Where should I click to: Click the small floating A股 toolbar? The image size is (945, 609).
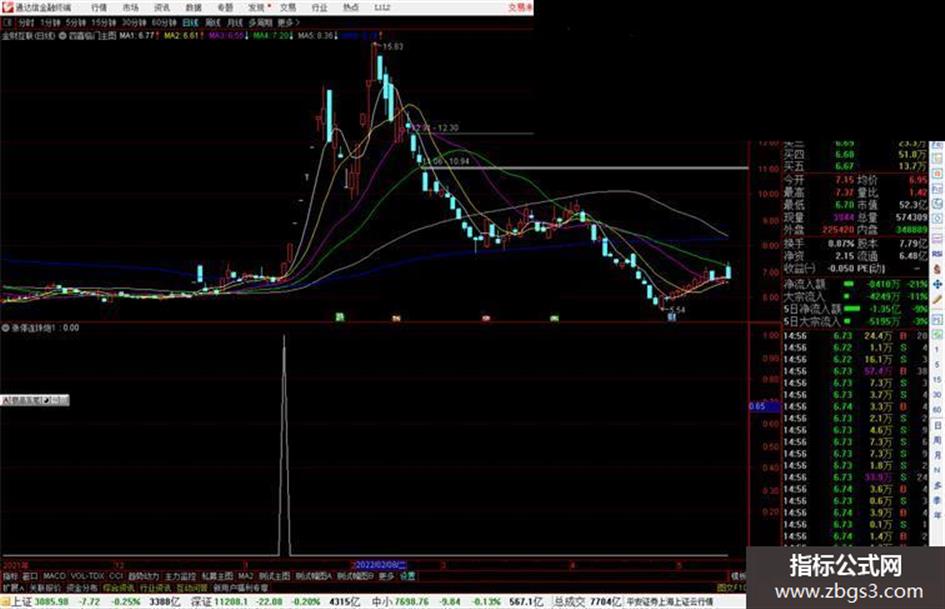pos(34,400)
